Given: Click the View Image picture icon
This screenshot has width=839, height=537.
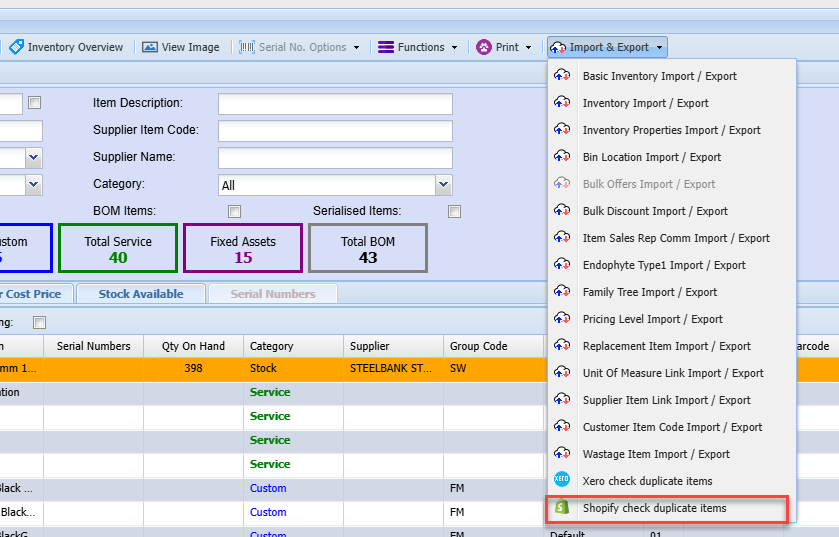Looking at the screenshot, I should pyautogui.click(x=150, y=47).
